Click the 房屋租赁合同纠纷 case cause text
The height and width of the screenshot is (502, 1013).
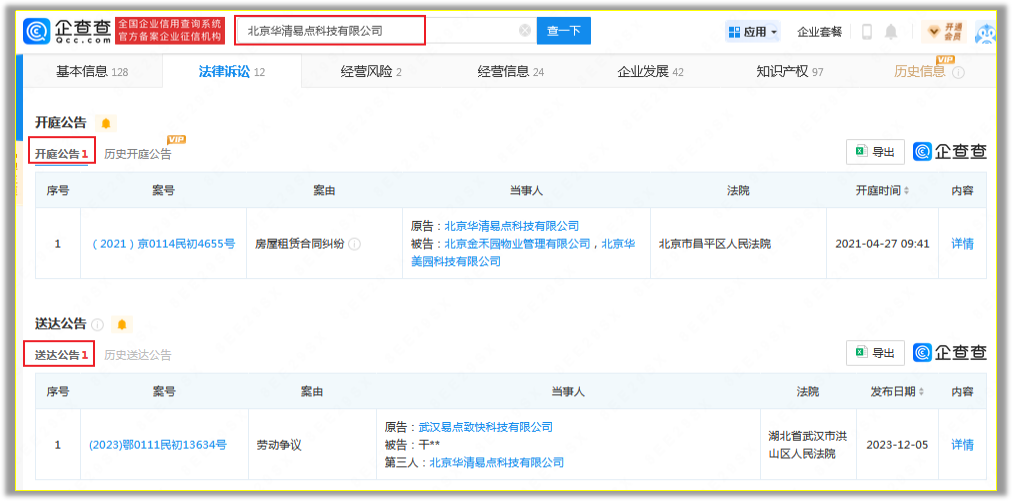(x=300, y=244)
